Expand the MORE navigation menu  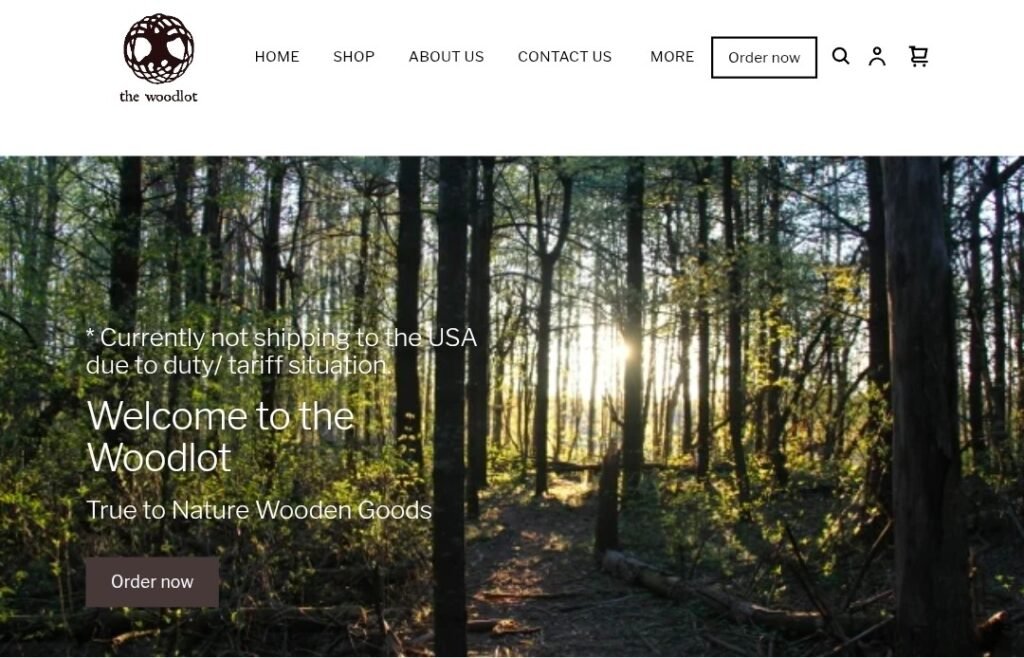pos(672,57)
